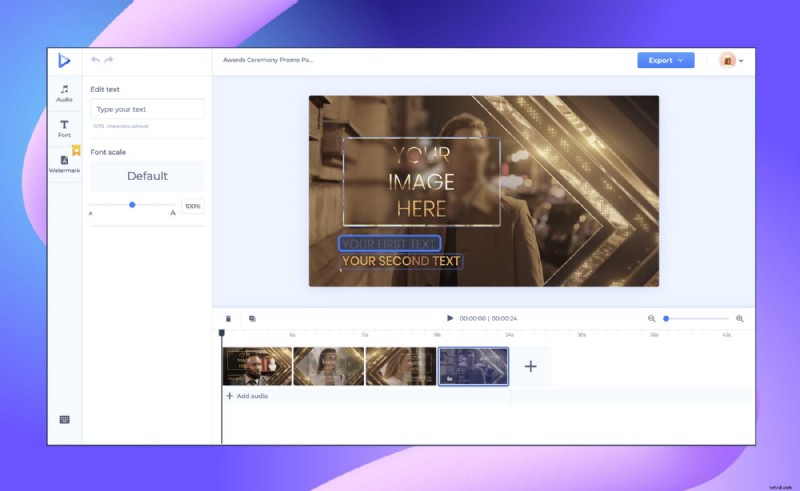Screen dimensions: 800x491
Task: Zoom out the timeline
Action: (652, 318)
